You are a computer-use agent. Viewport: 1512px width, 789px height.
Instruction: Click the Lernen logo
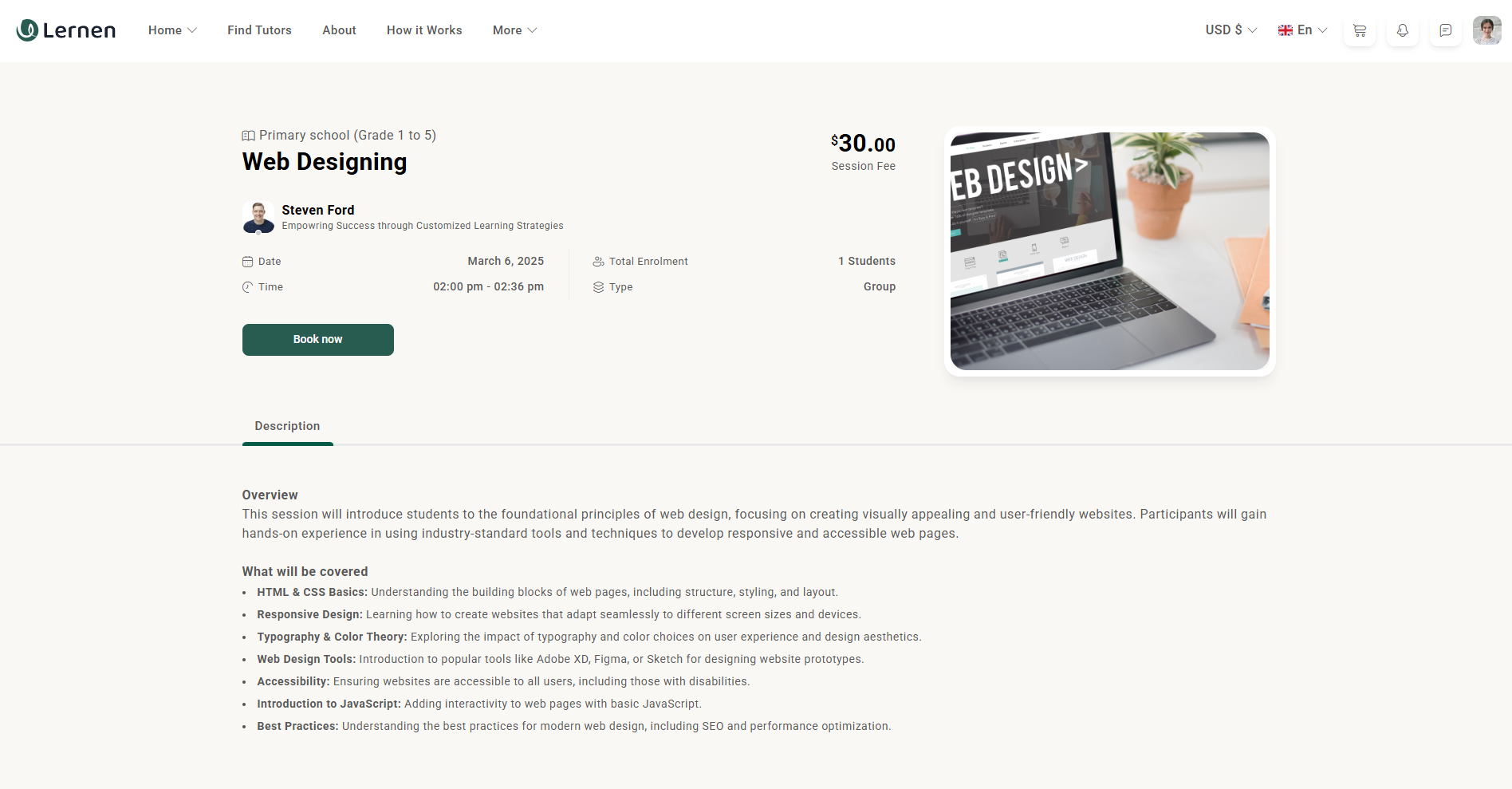66,30
